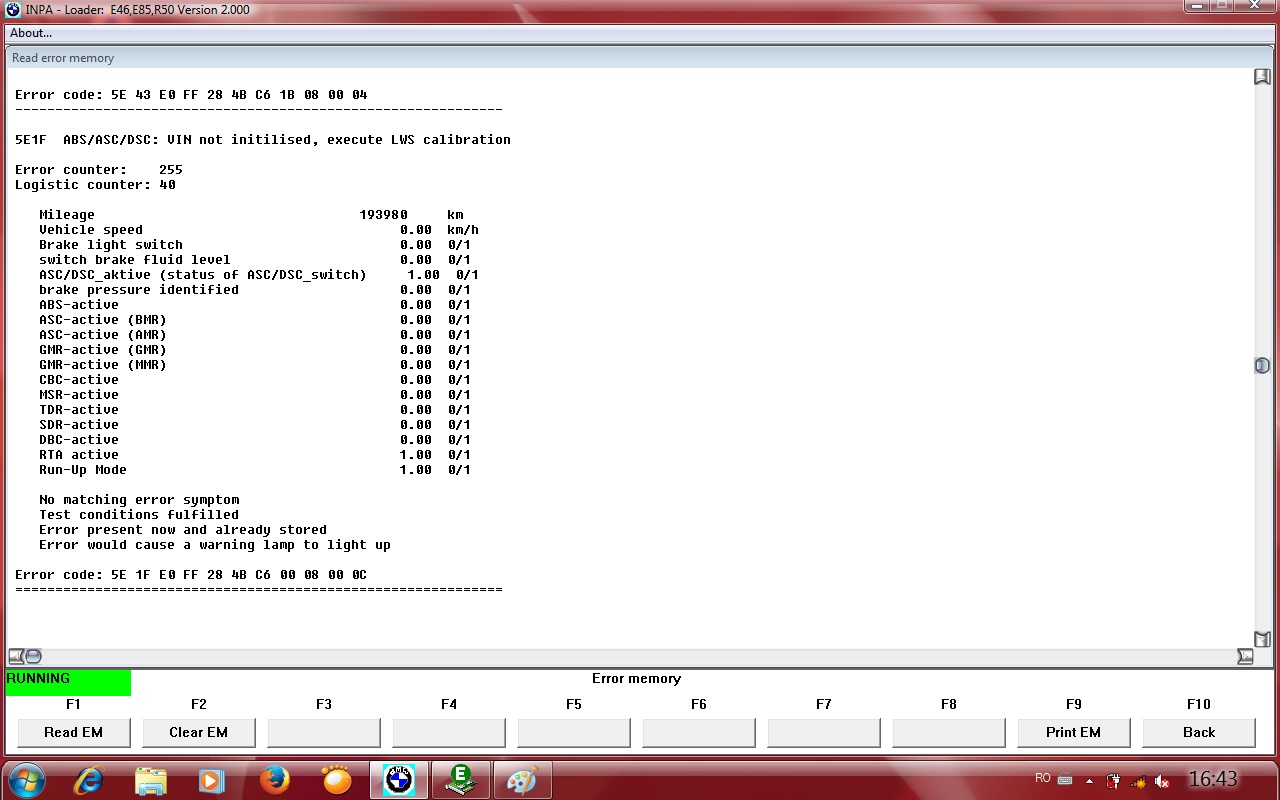Click the 'Logistic counter: 40' line
Viewport: 1280px width, 800px height.
pyautogui.click(x=95, y=185)
